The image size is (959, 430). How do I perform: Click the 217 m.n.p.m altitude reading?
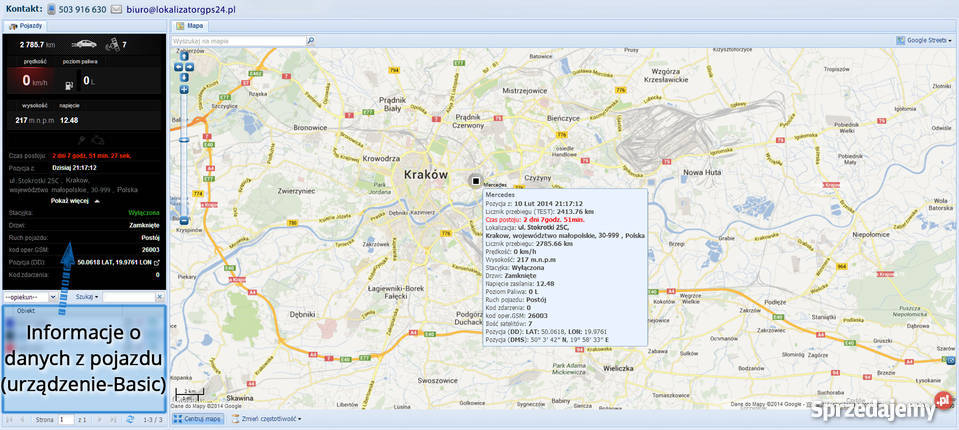tap(35, 120)
